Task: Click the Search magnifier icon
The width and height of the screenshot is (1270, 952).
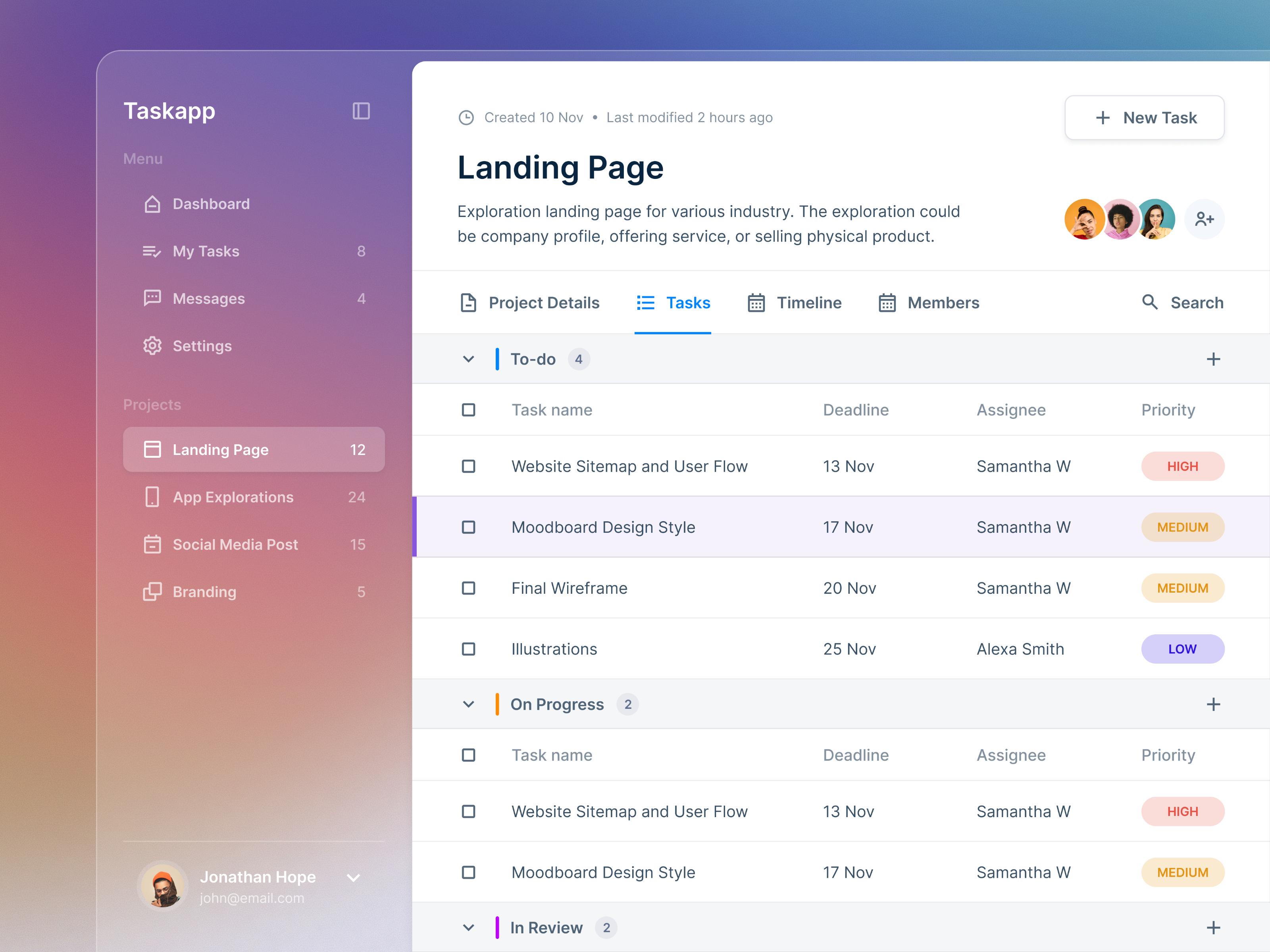Action: (x=1149, y=302)
